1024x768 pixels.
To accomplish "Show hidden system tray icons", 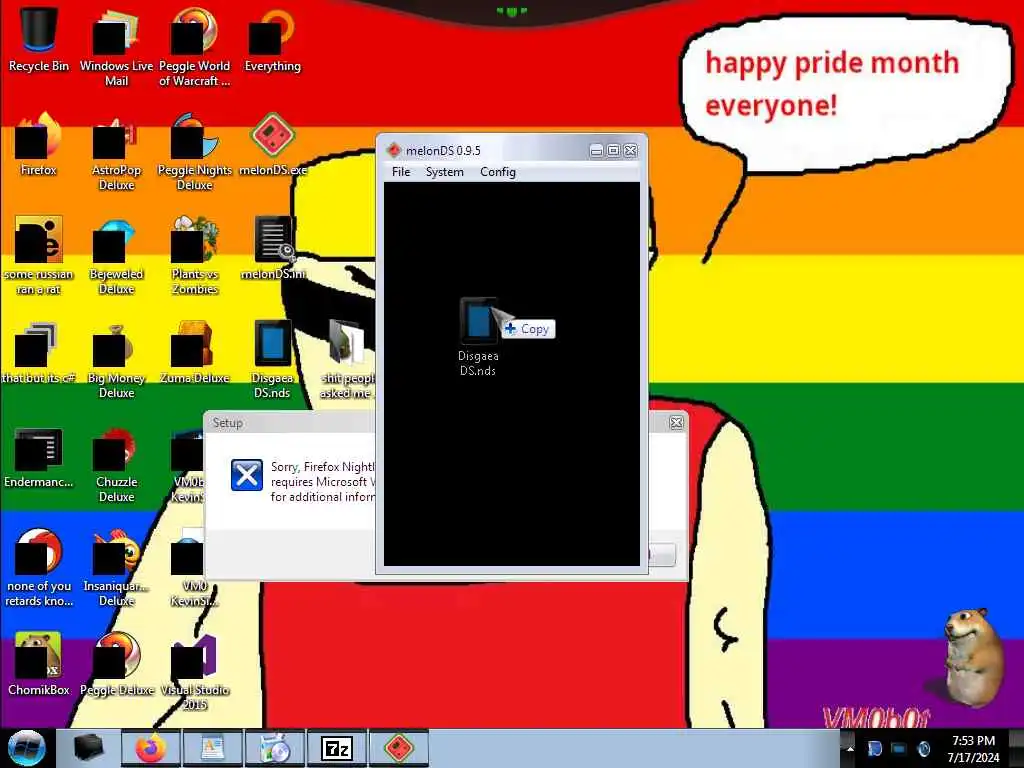I will tap(850, 748).
